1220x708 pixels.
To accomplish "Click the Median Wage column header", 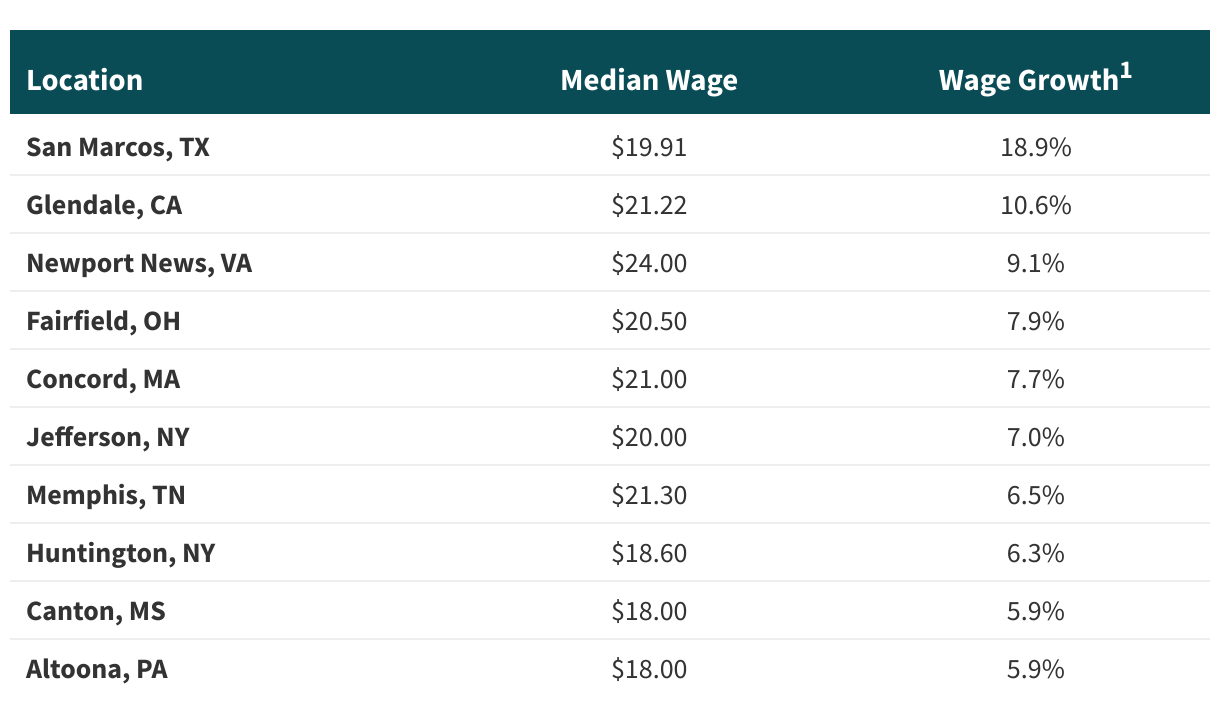I will click(x=649, y=80).
